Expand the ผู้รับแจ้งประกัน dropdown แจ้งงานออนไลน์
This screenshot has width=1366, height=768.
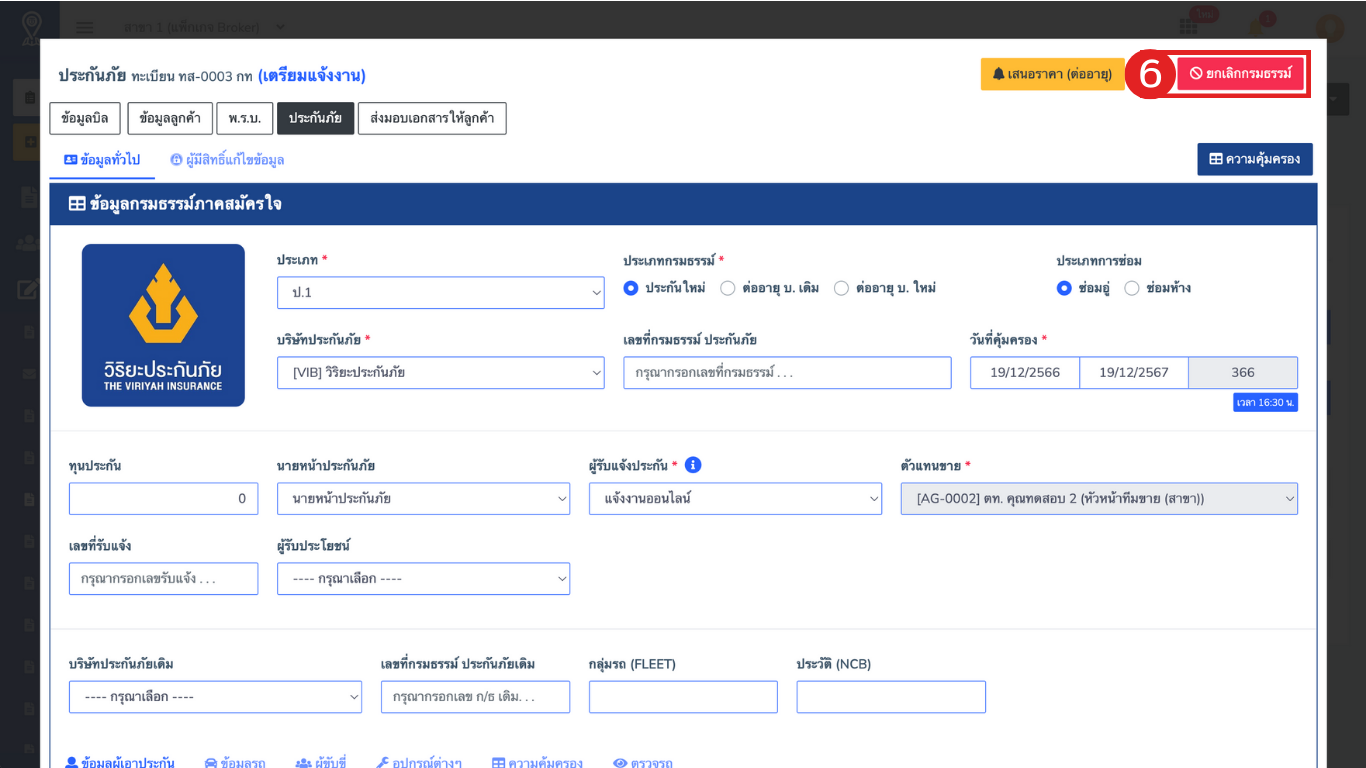coord(736,498)
